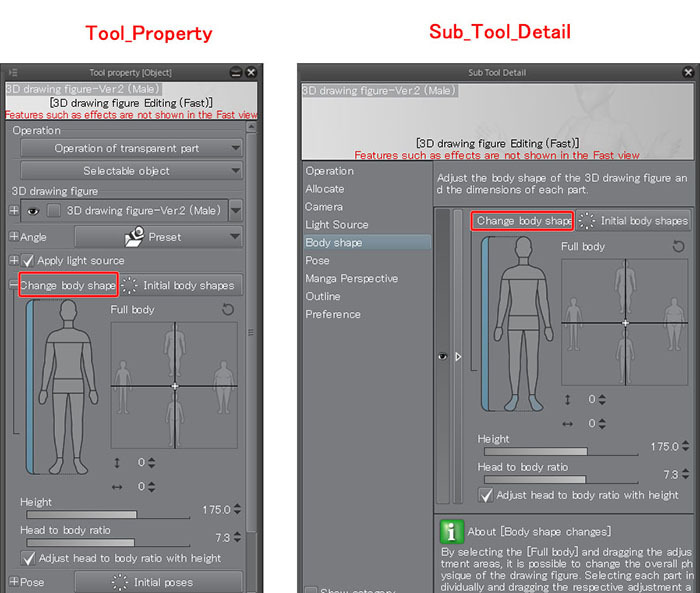Open 3D drawing figure list dropdown arrow
Screen dimensions: 700x593
pos(236,210)
